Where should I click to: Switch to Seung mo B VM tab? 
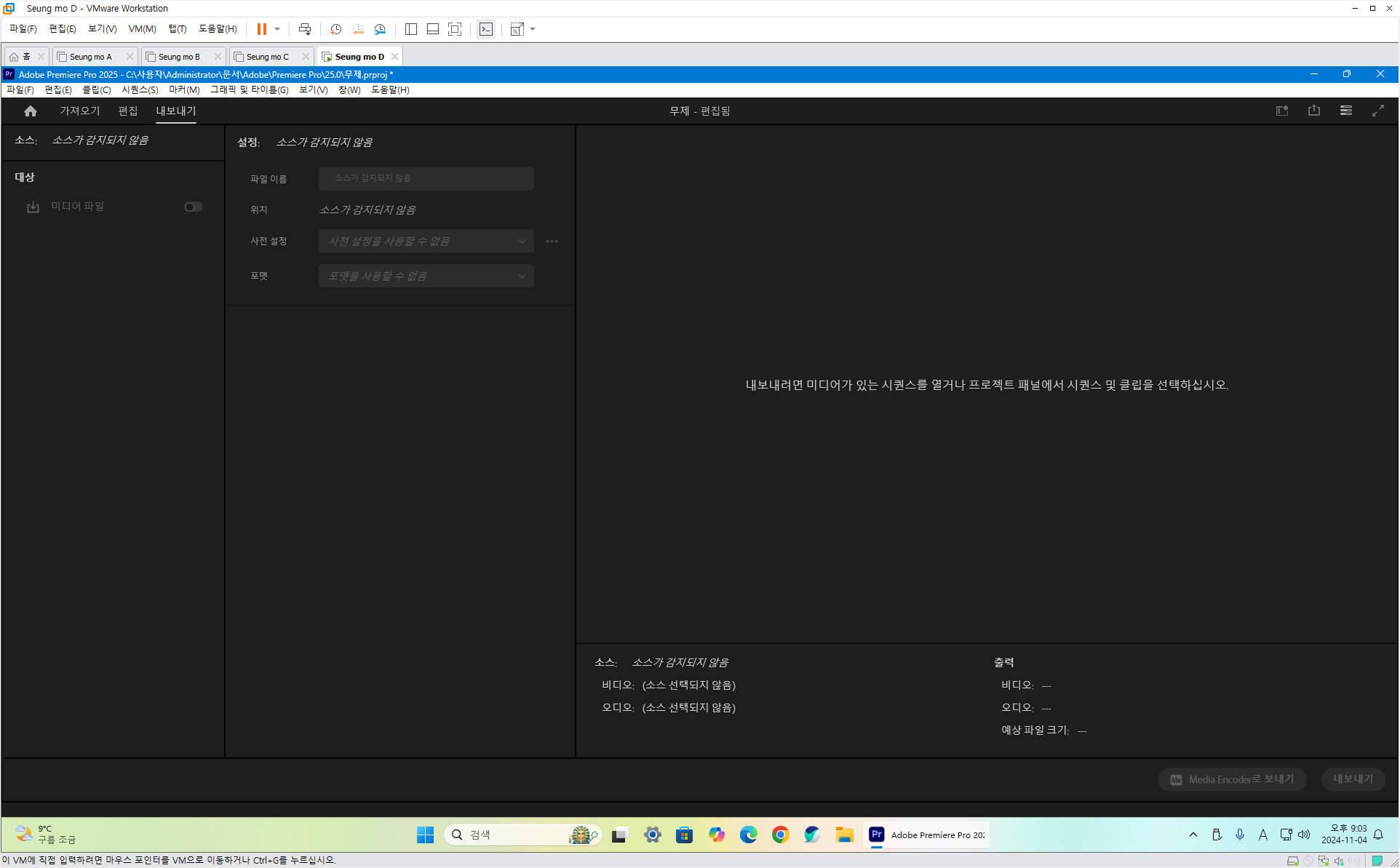pos(179,57)
